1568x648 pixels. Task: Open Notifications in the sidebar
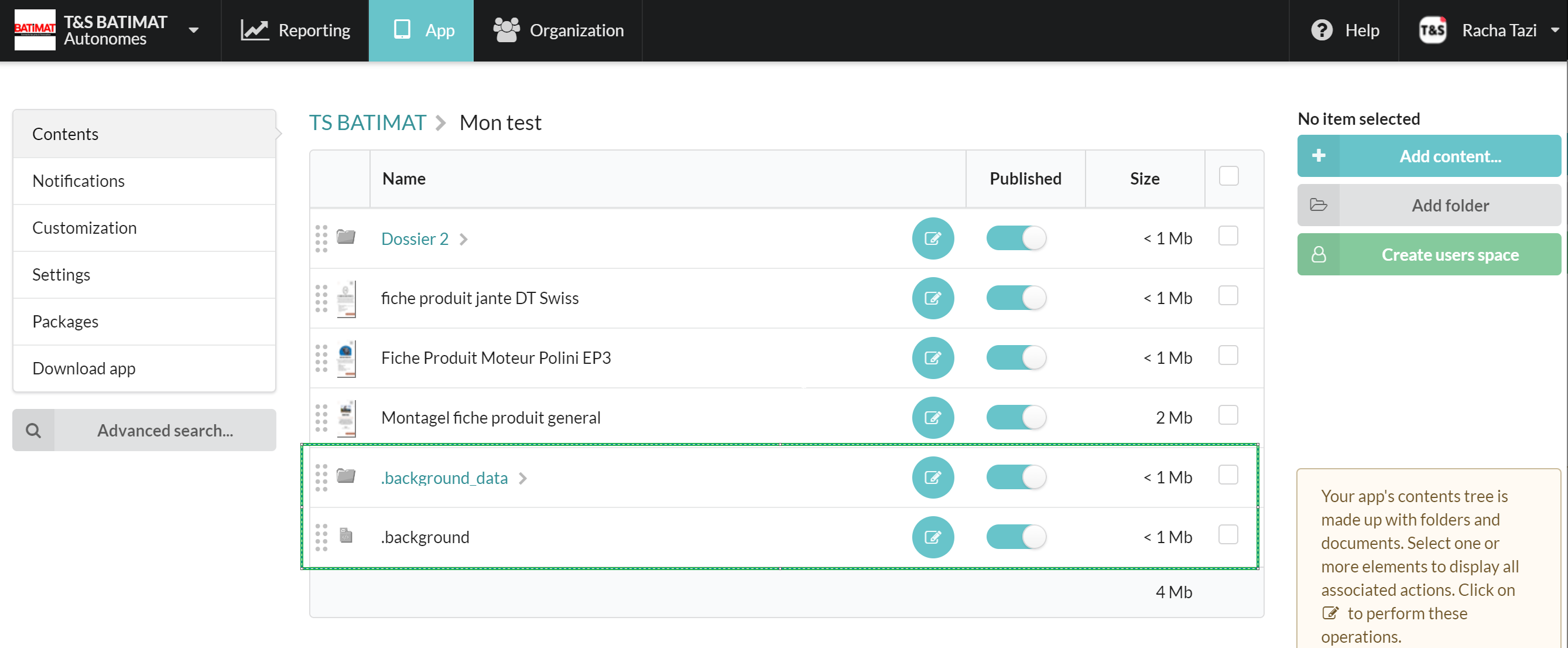click(x=144, y=181)
